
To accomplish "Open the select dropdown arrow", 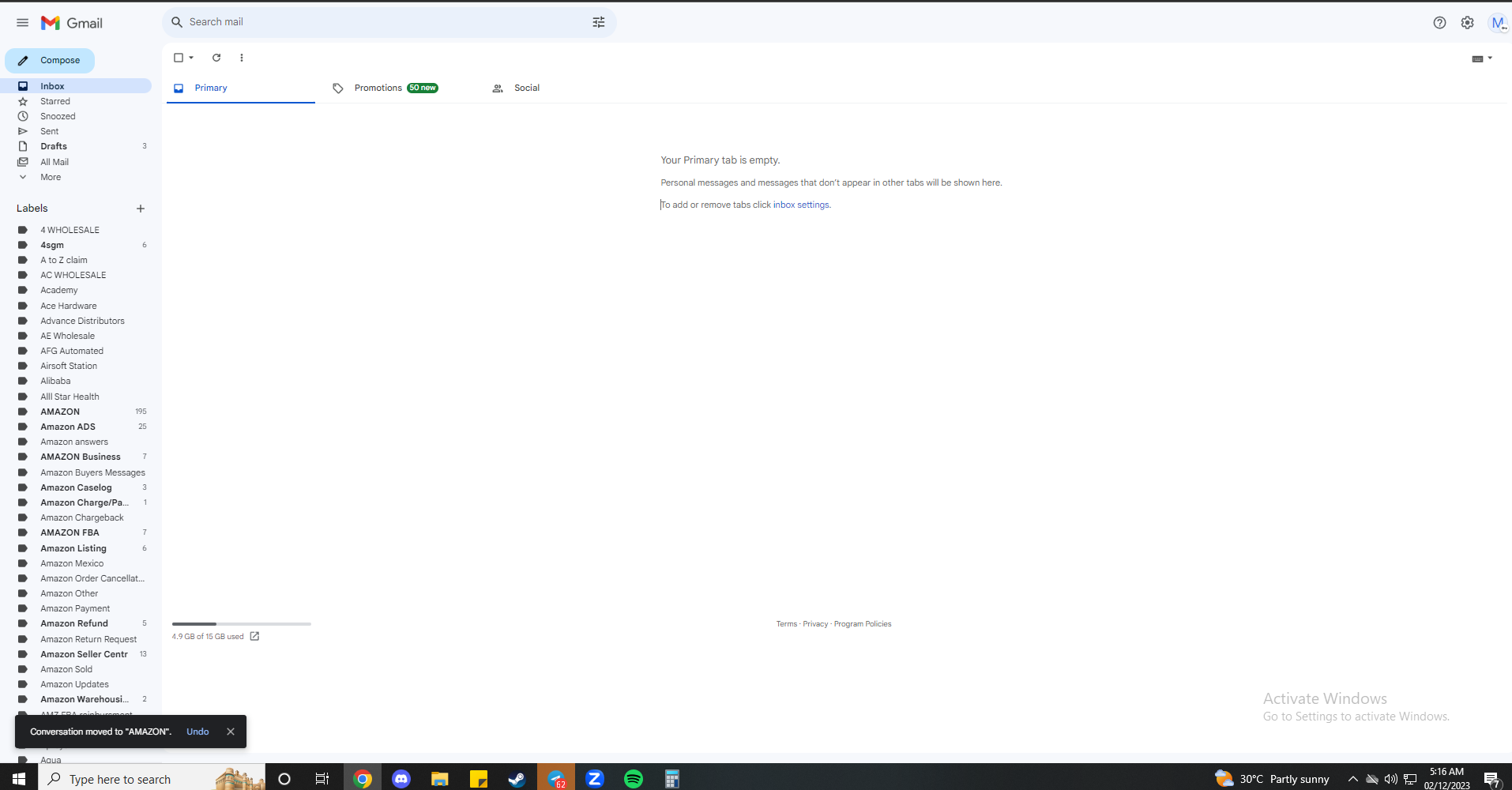I will point(191,58).
